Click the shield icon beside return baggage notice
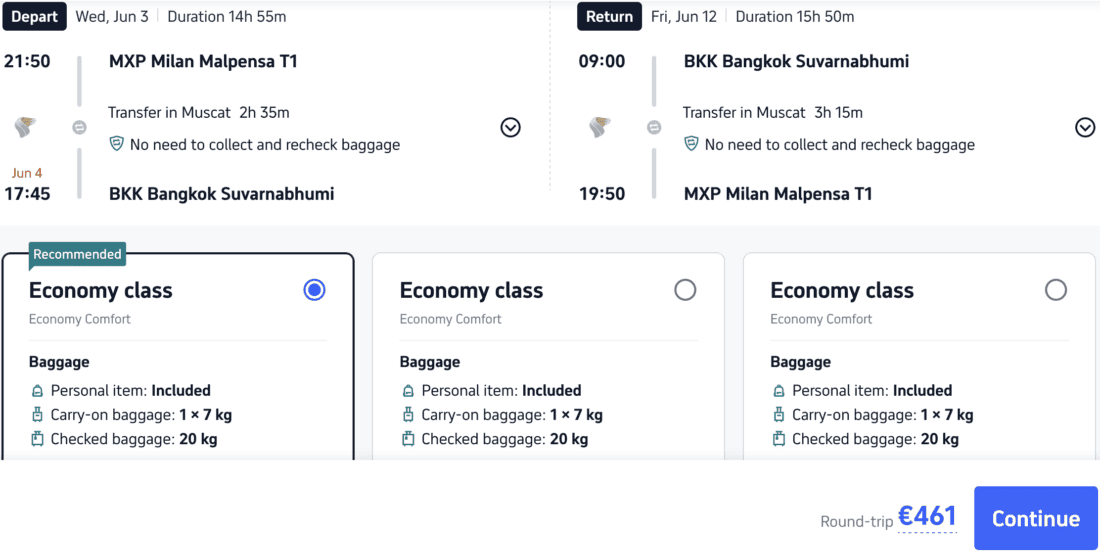Screen dimensions: 1100x555 coord(691,145)
